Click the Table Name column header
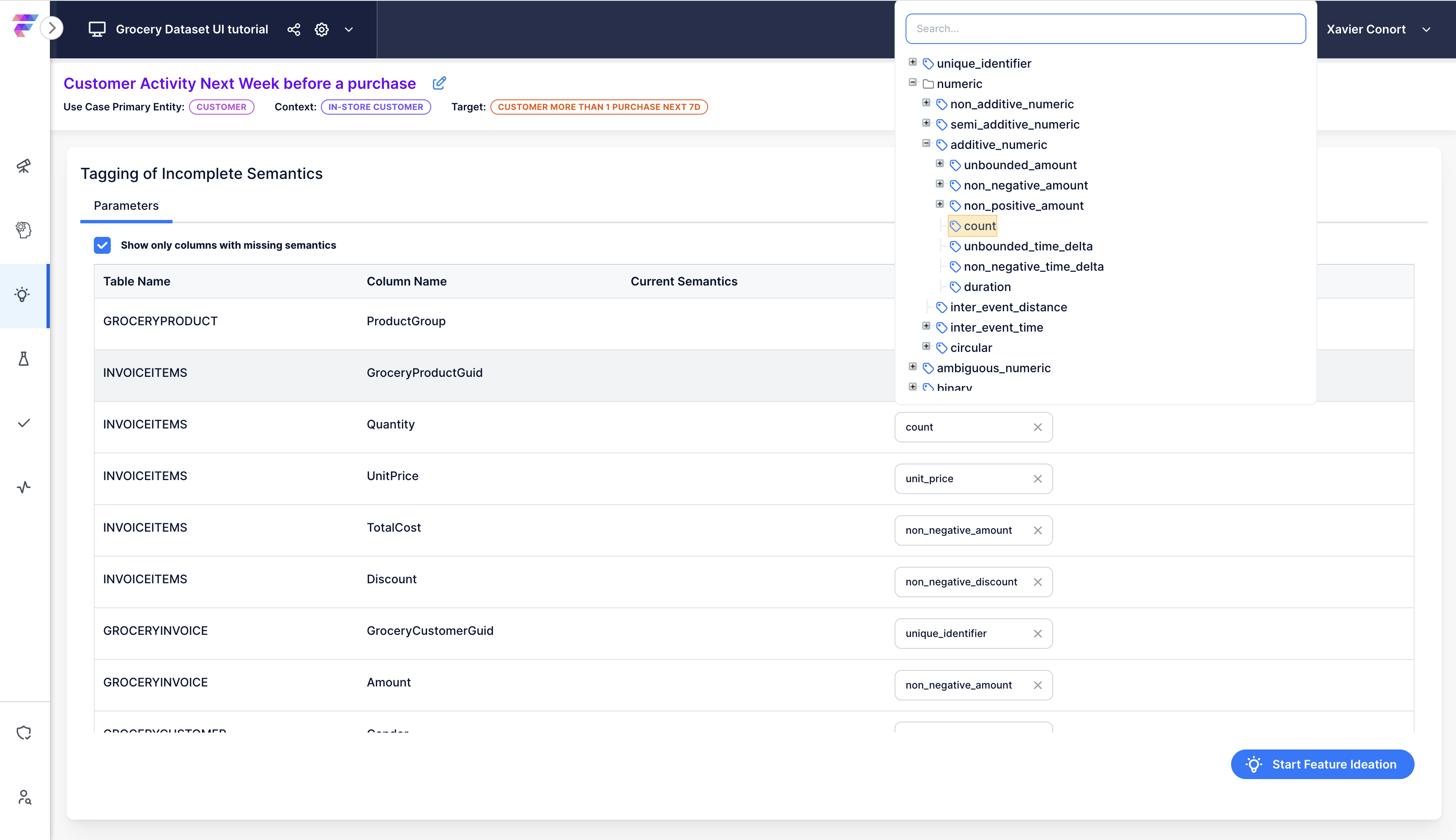The height and width of the screenshot is (840, 1456). point(137,282)
